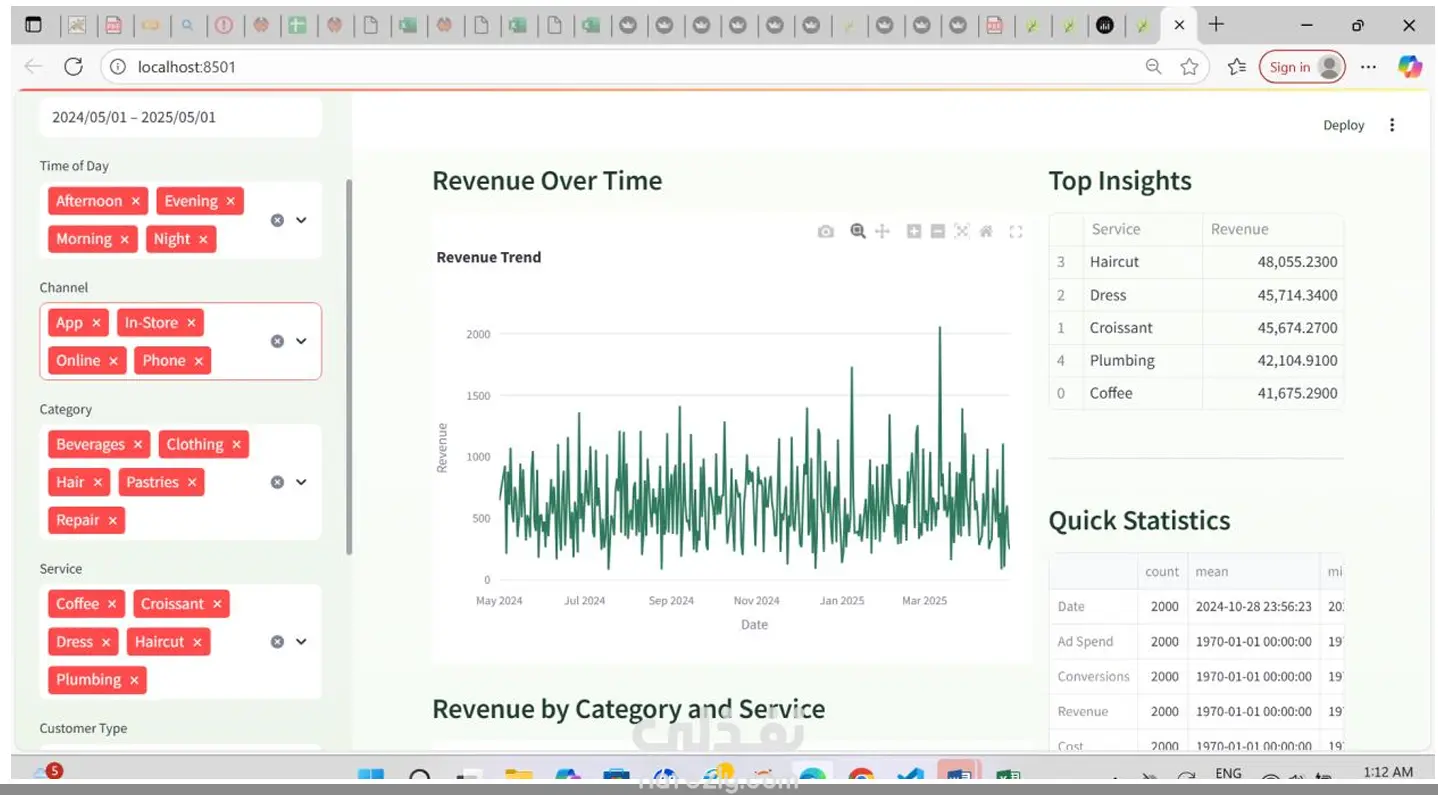Select the 41,675.2900 revenue cell
1438x795 pixels.
(x=1273, y=393)
